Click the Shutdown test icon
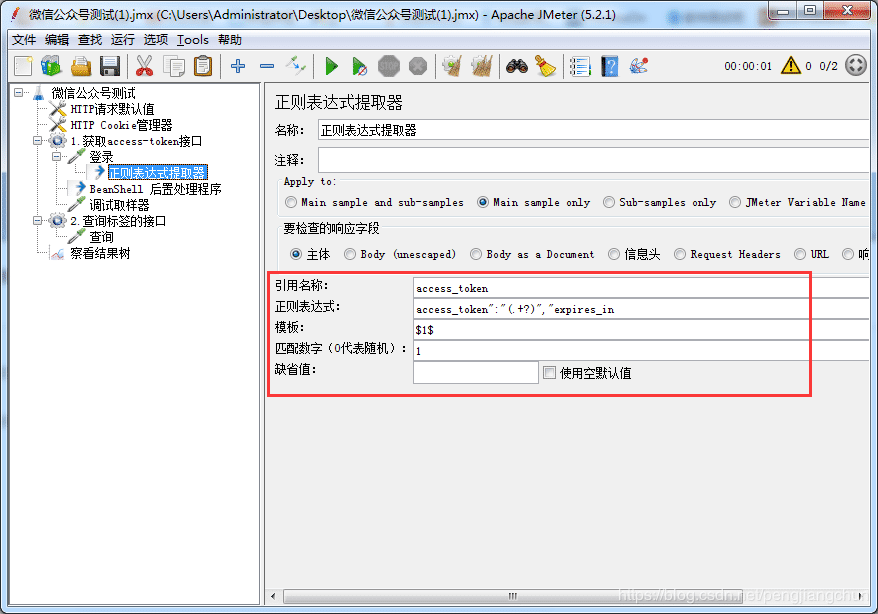 pyautogui.click(x=418, y=66)
